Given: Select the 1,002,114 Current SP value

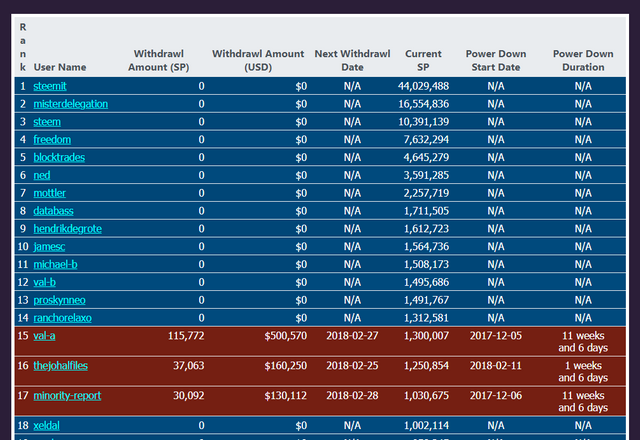Looking at the screenshot, I should [427, 425].
